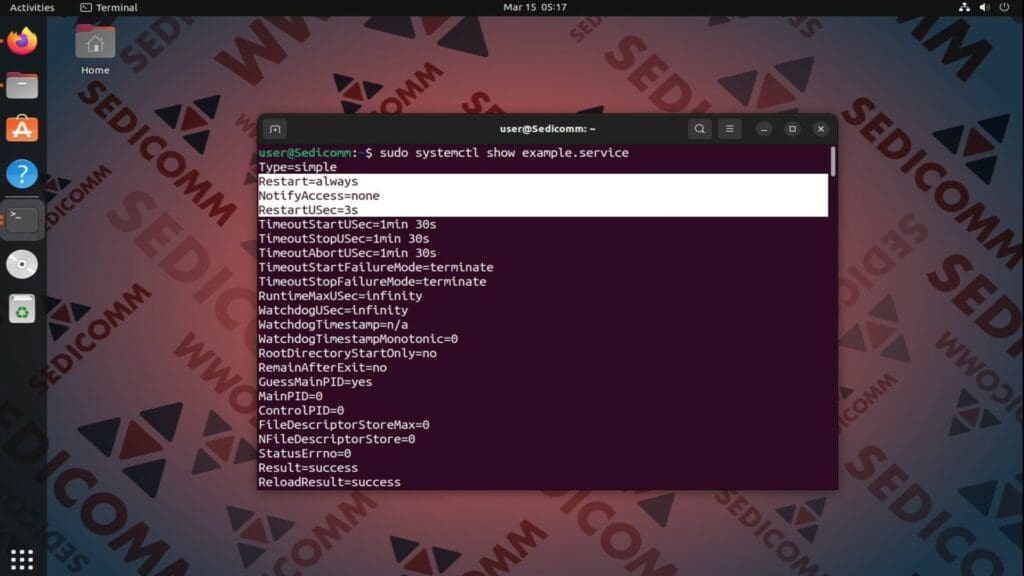This screenshot has width=1024, height=576.
Task: Open the Home desktop folder
Action: (x=95, y=50)
